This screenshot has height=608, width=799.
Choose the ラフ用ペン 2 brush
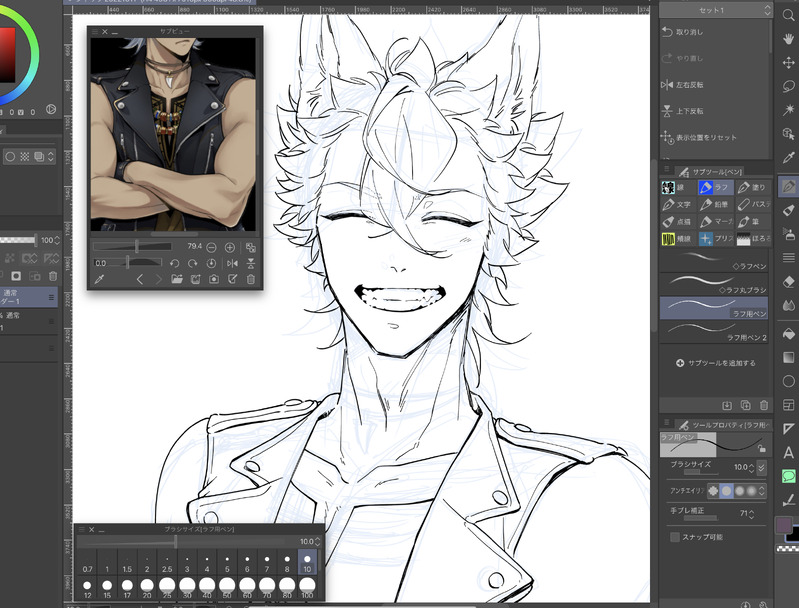(x=714, y=331)
